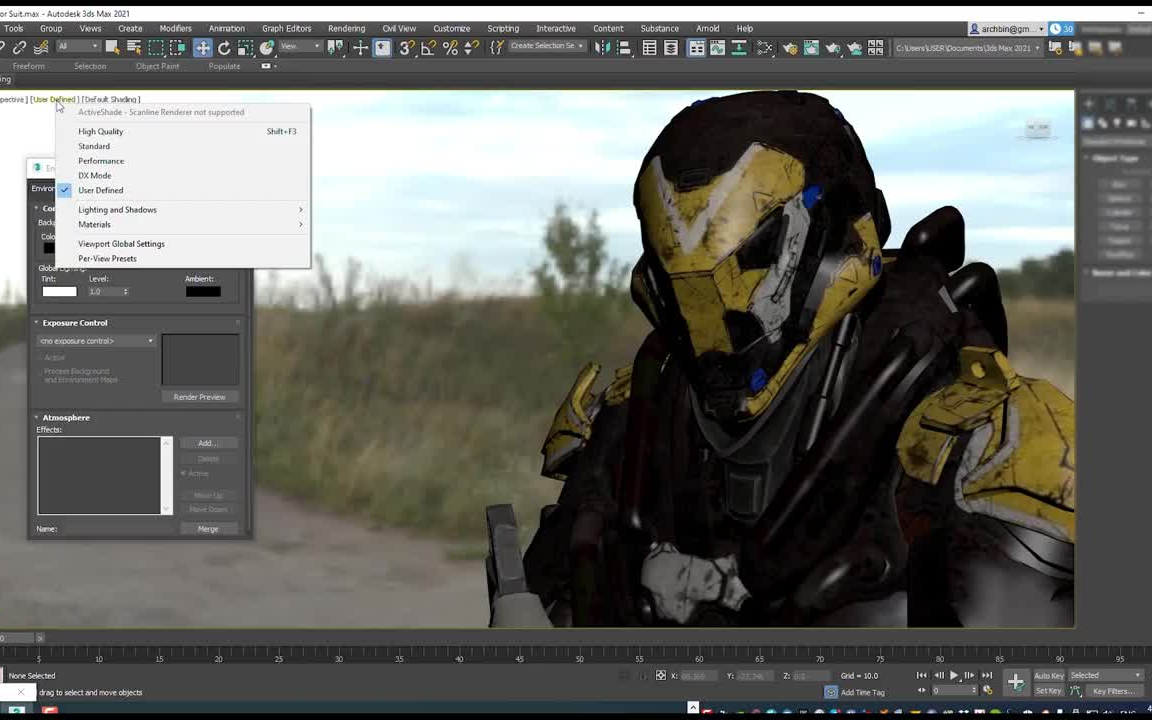The height and width of the screenshot is (720, 1152).
Task: Click the Render Preview button
Action: (199, 397)
